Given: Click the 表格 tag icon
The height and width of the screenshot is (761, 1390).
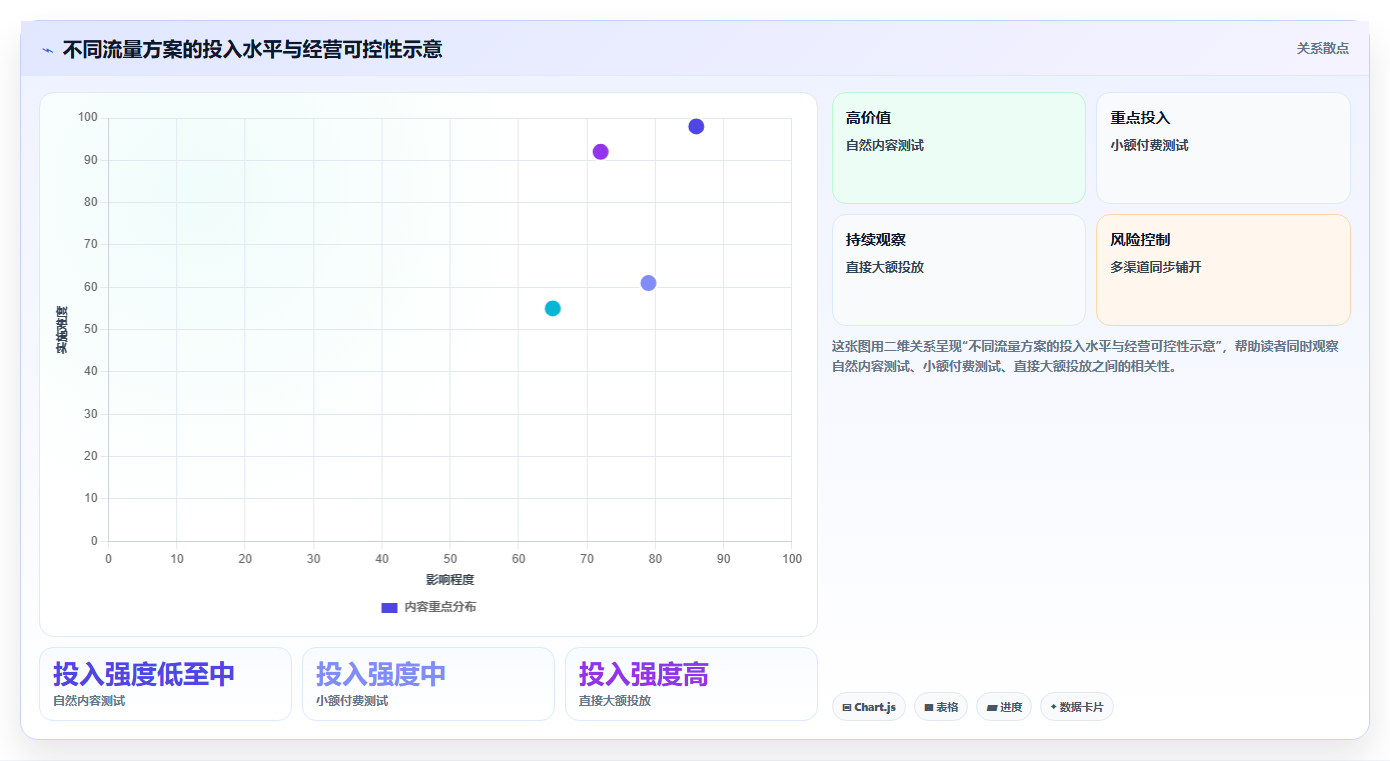Looking at the screenshot, I should [x=928, y=707].
